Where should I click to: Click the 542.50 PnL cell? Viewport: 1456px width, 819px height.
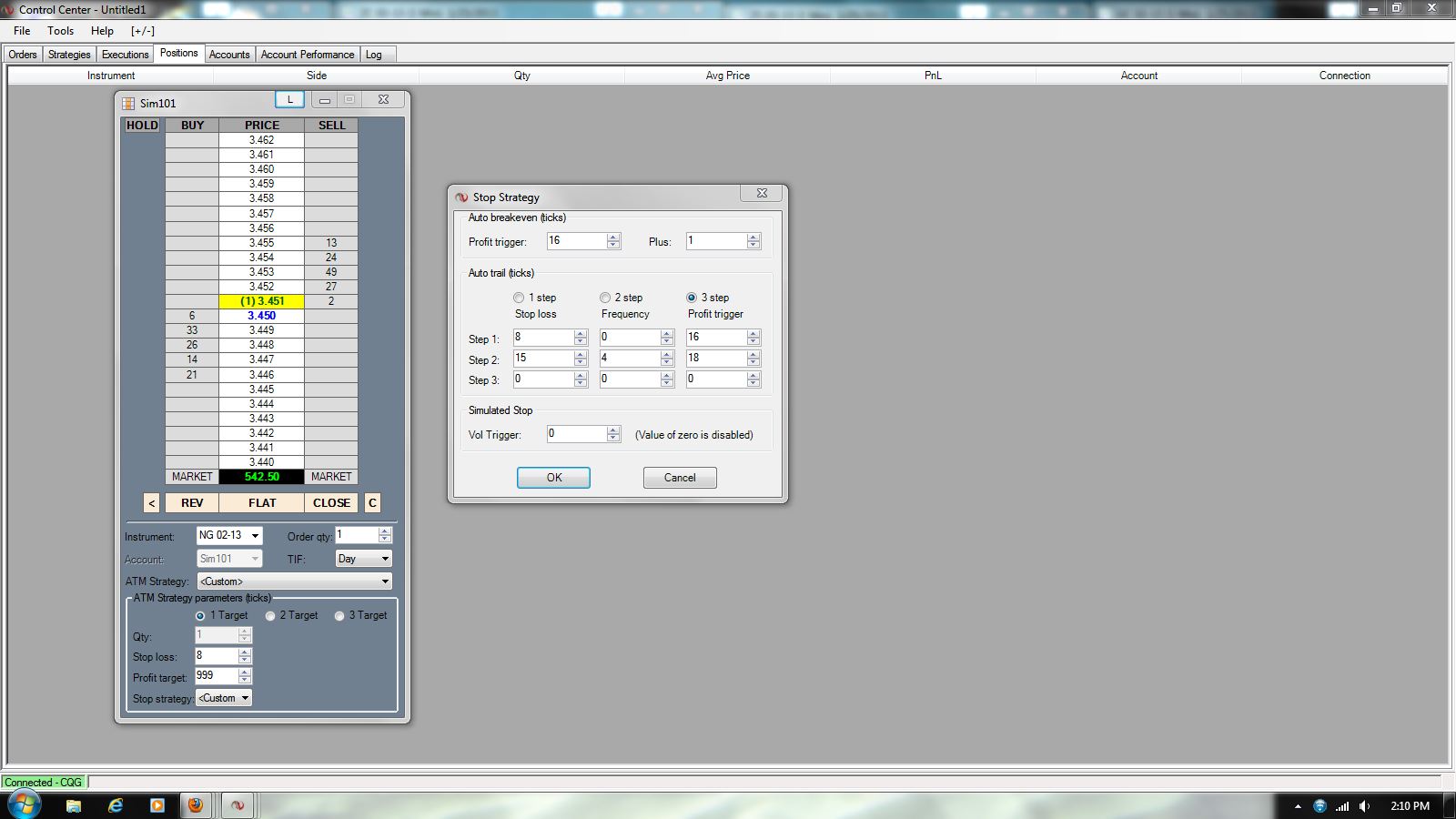tap(262, 477)
